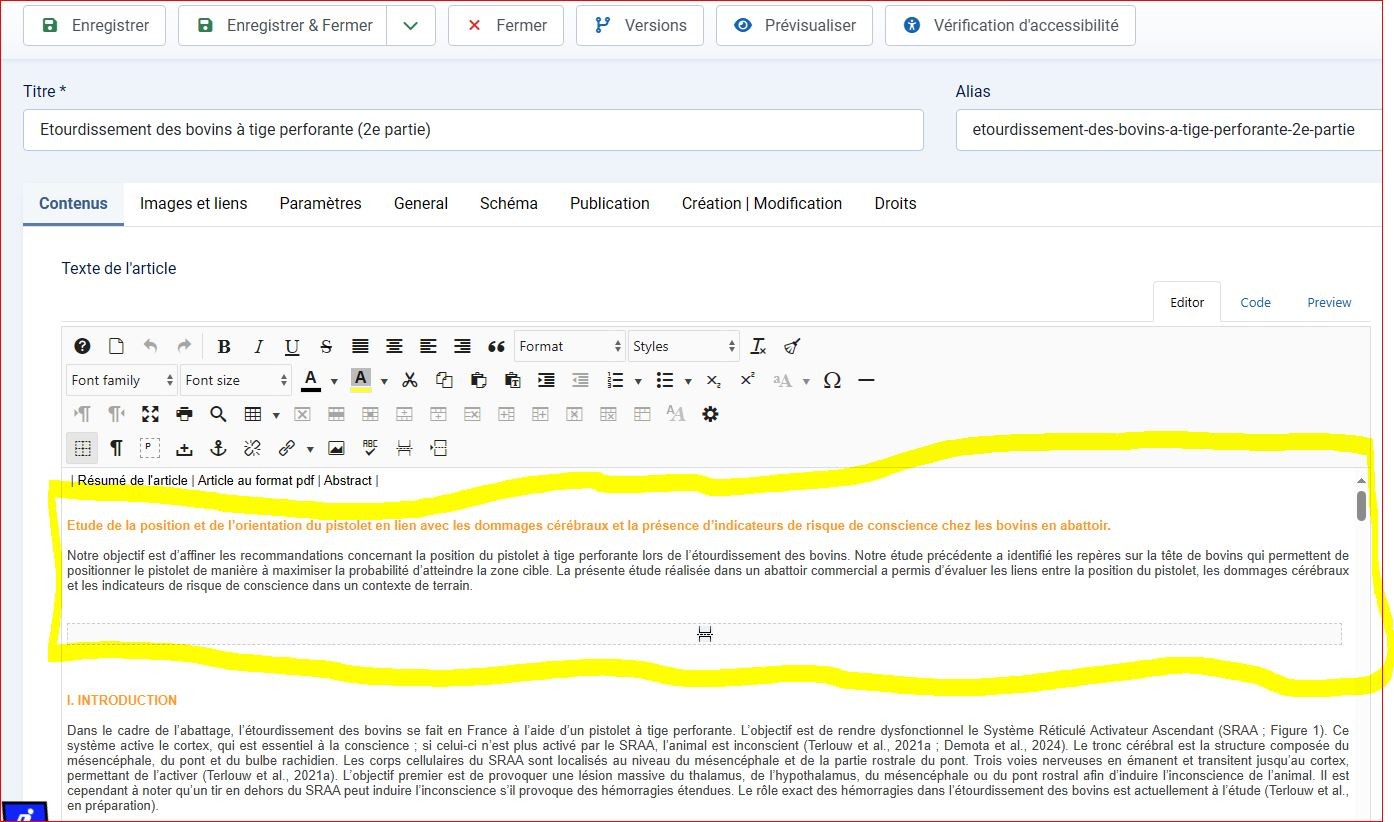Click the spellcheck ABC icon
The width and height of the screenshot is (1394, 822).
(x=370, y=448)
